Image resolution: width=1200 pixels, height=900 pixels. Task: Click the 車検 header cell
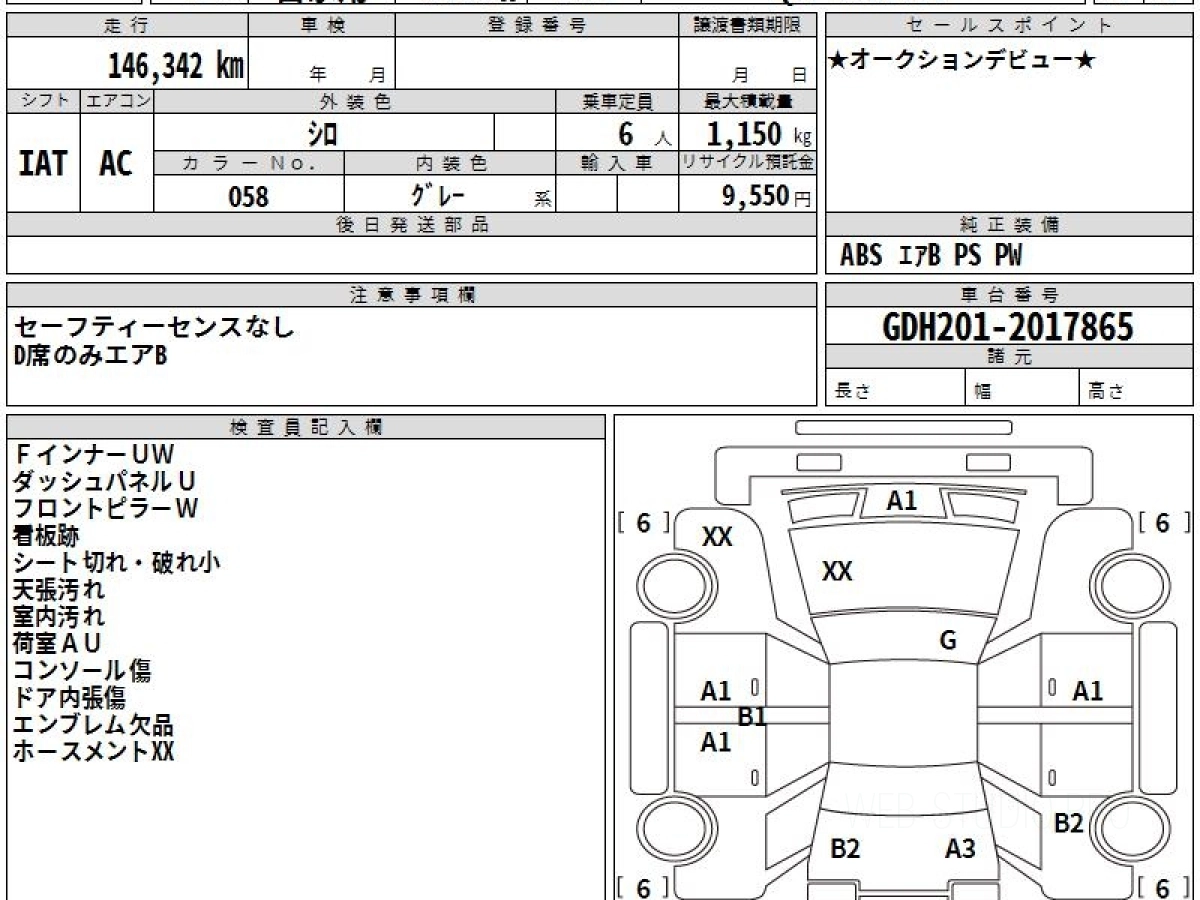[x=321, y=25]
